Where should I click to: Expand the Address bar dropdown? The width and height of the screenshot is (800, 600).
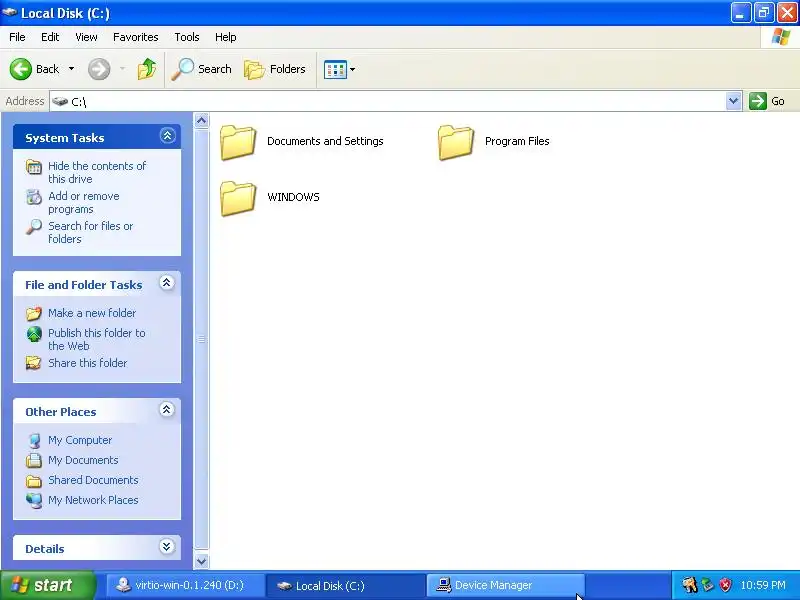(733, 101)
